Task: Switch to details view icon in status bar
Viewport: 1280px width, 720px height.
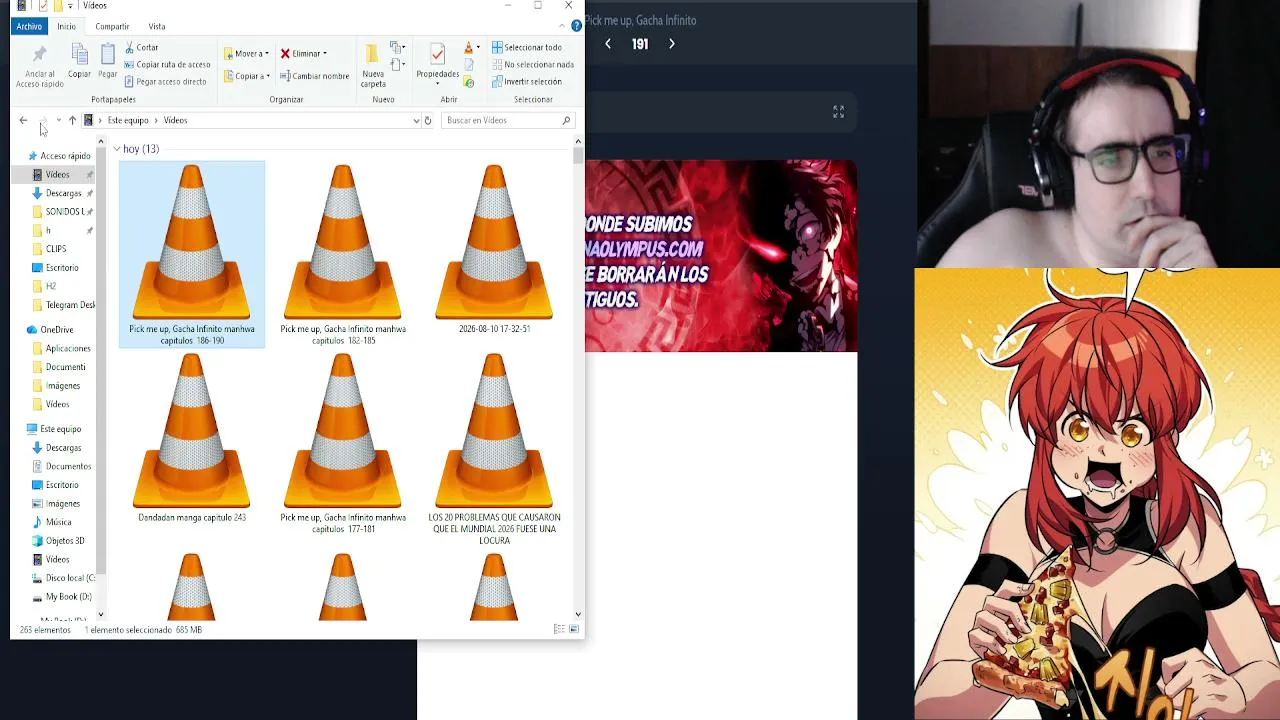Action: click(x=559, y=629)
